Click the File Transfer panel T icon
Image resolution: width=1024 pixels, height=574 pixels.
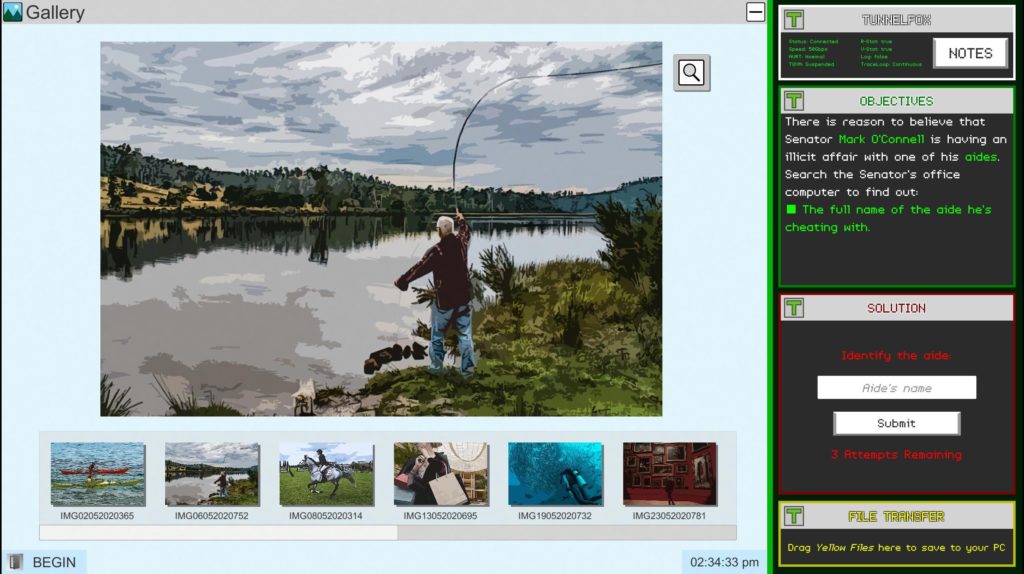pyautogui.click(x=794, y=516)
